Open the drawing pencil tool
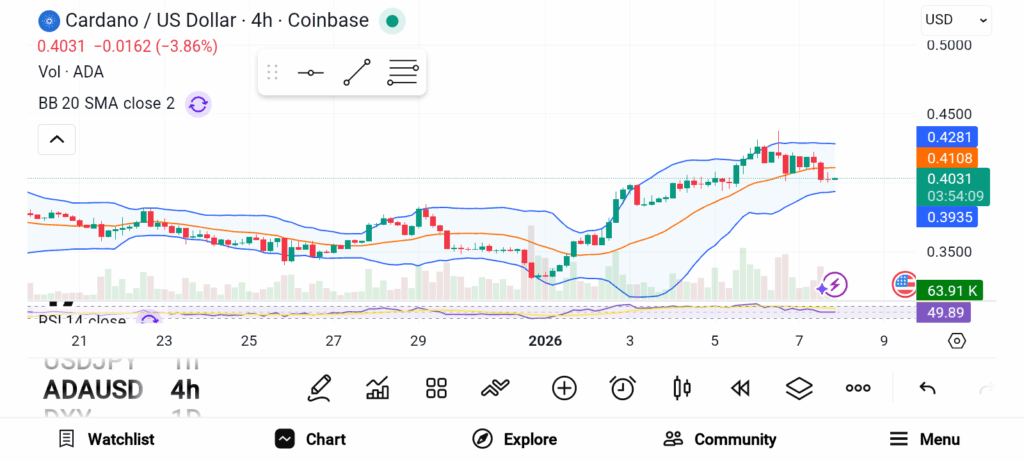Screen dimensions: 1024x461 319,388
